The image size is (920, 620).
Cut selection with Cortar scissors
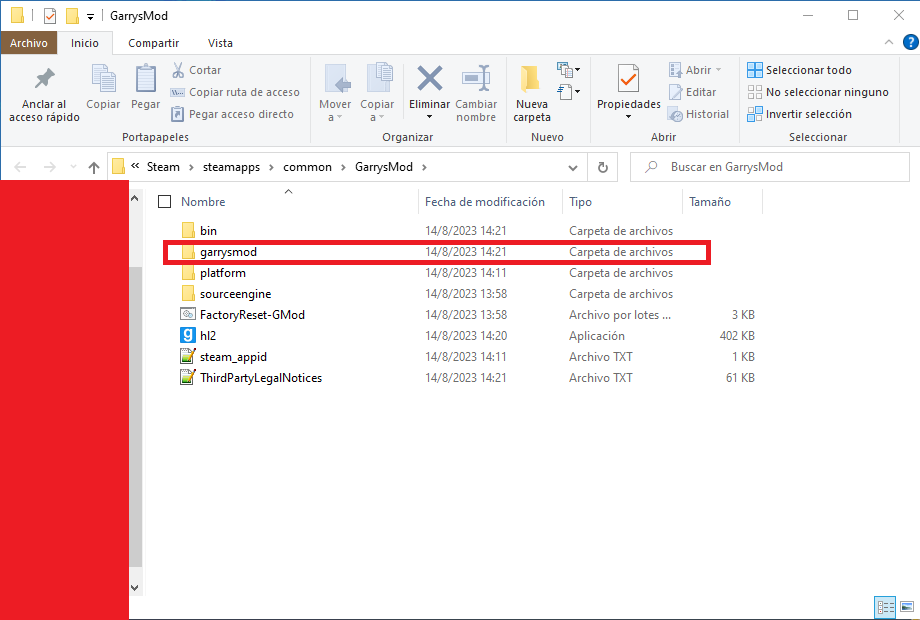point(196,70)
